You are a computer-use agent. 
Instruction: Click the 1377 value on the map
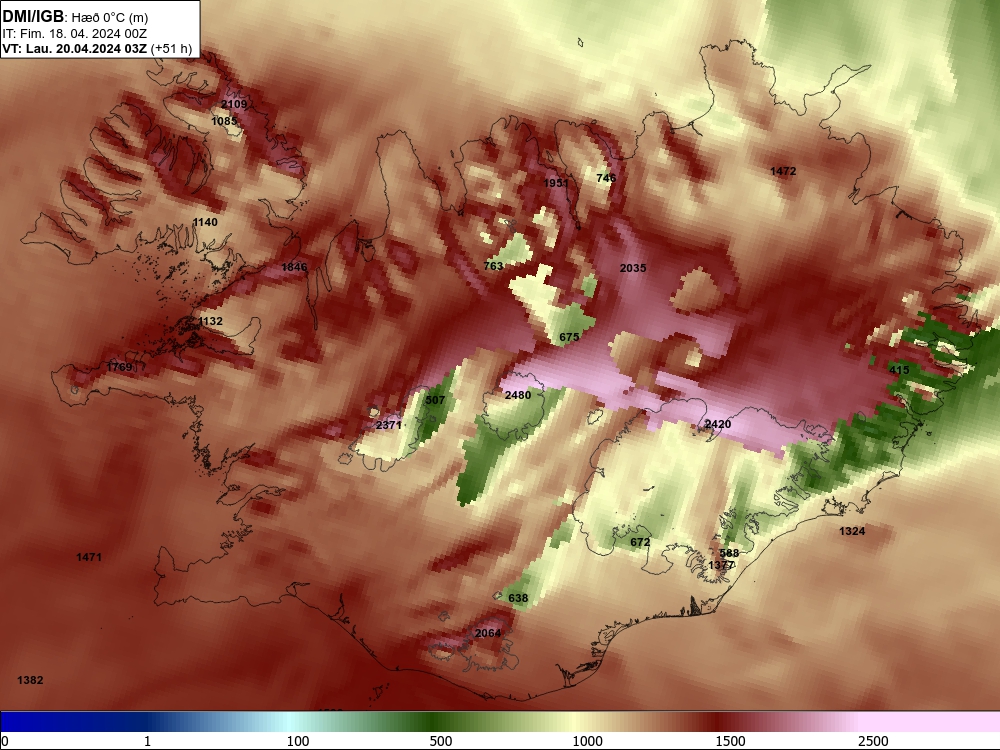pos(721,565)
